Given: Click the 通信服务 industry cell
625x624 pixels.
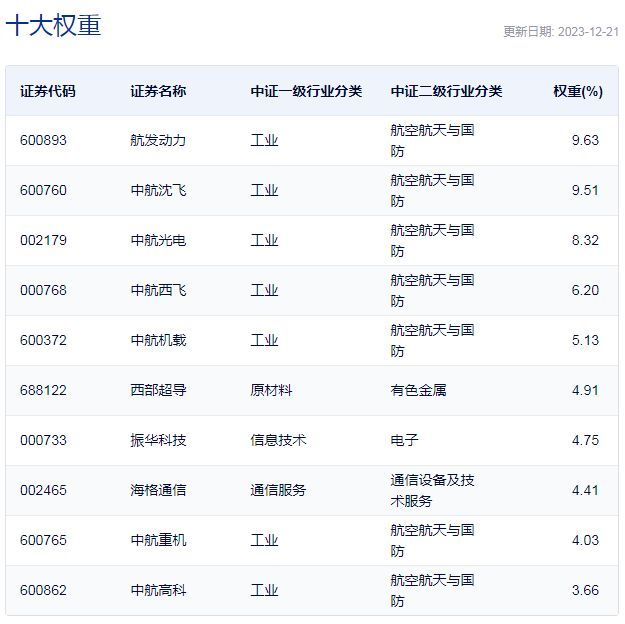Looking at the screenshot, I should click(x=278, y=490).
